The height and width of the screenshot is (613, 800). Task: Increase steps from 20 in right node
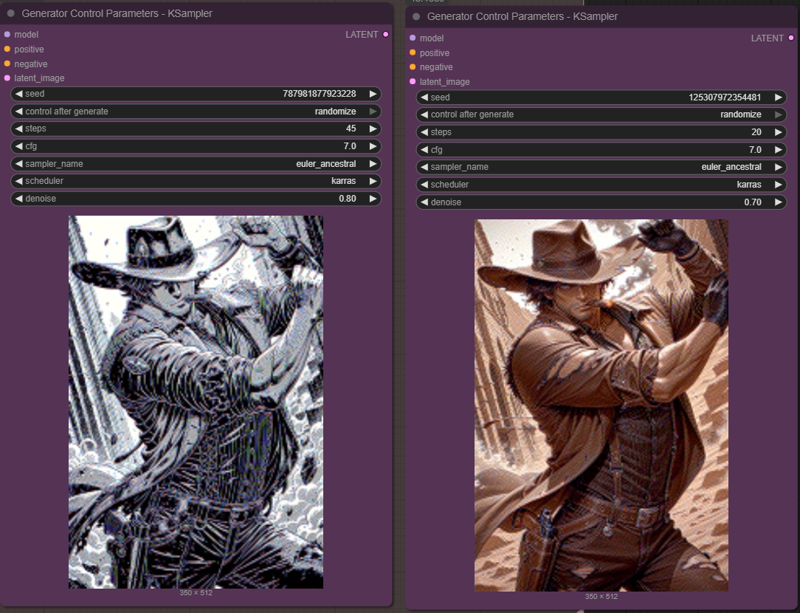point(778,132)
